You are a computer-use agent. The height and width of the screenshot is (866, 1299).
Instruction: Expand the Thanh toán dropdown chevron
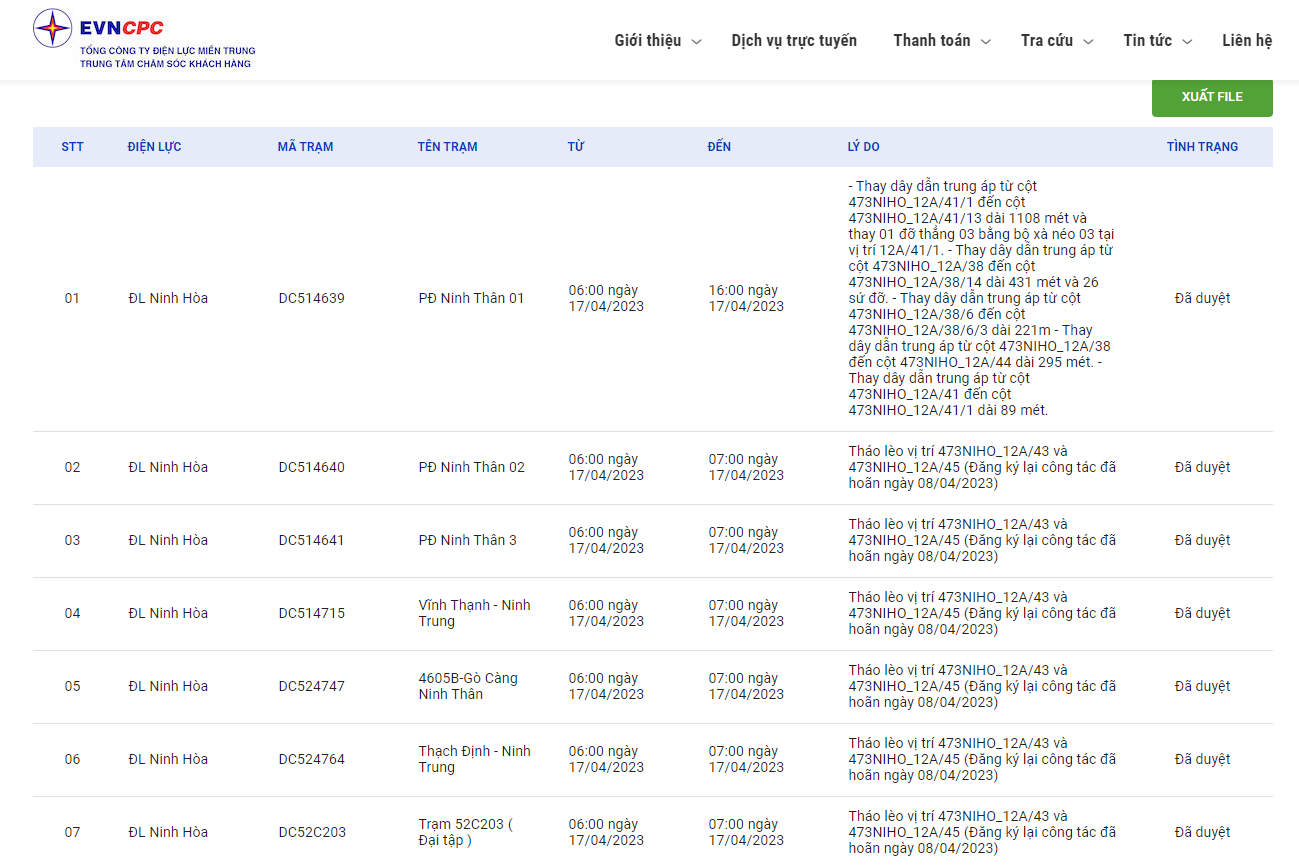(985, 42)
